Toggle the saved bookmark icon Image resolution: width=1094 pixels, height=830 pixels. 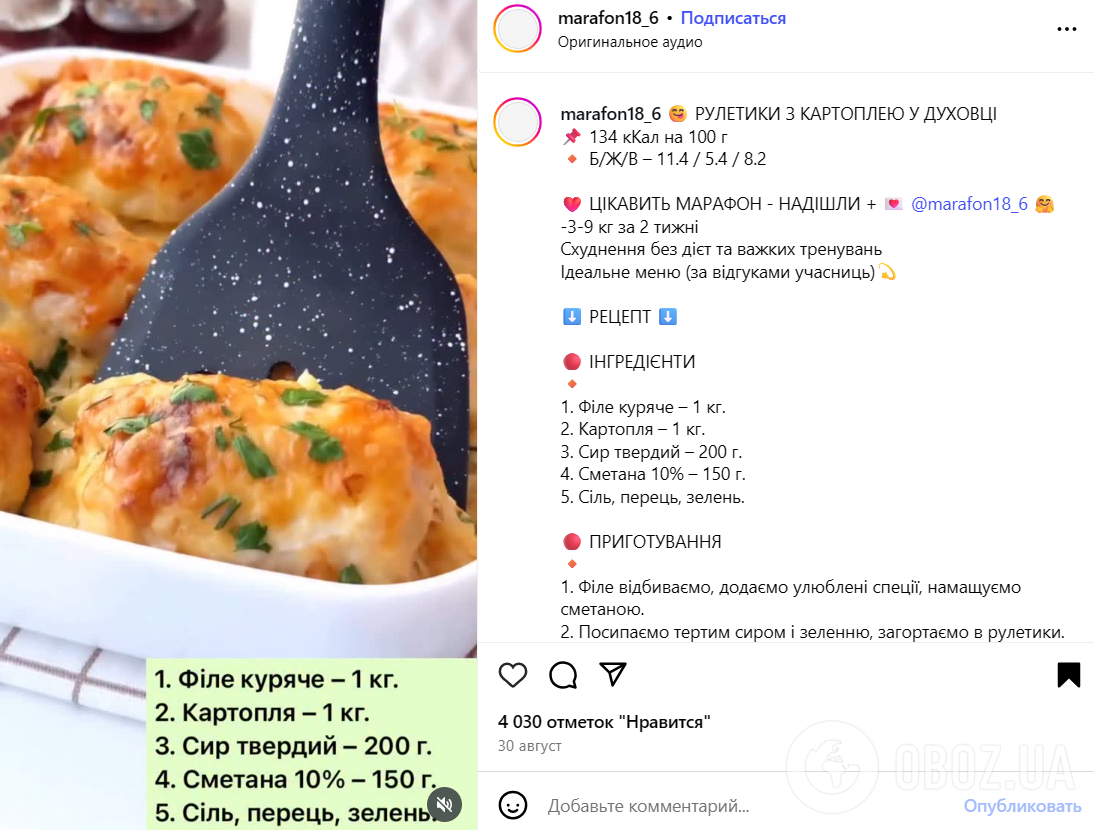click(1068, 674)
